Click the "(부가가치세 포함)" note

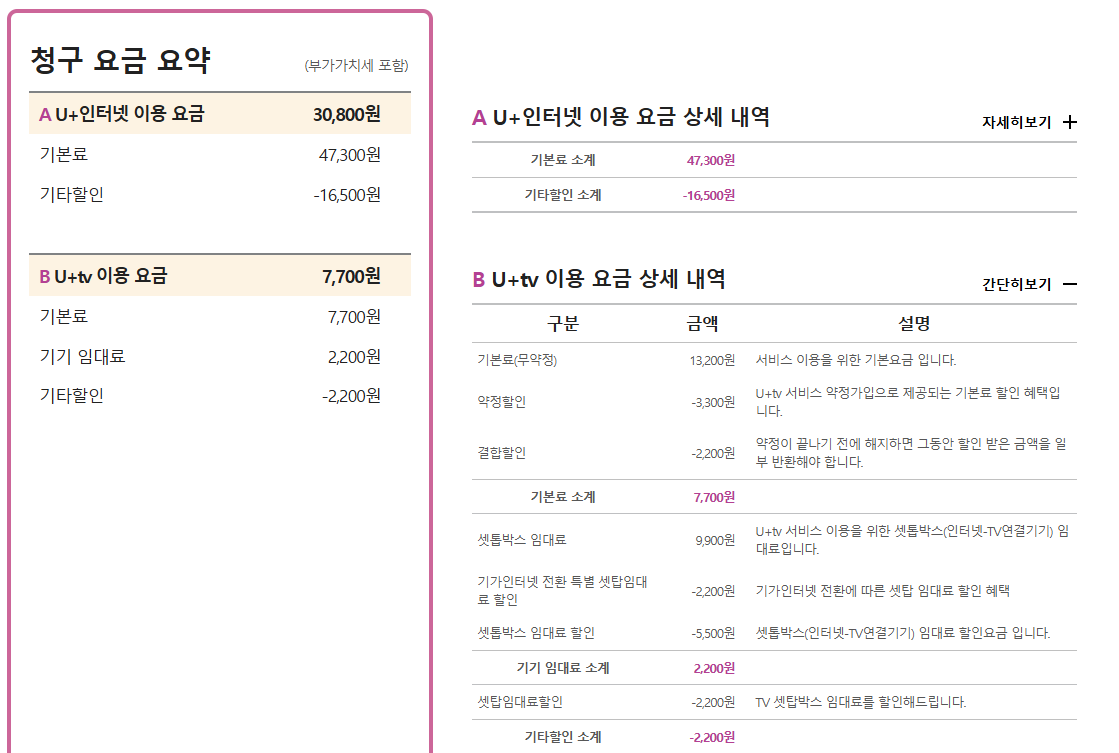tap(356, 66)
